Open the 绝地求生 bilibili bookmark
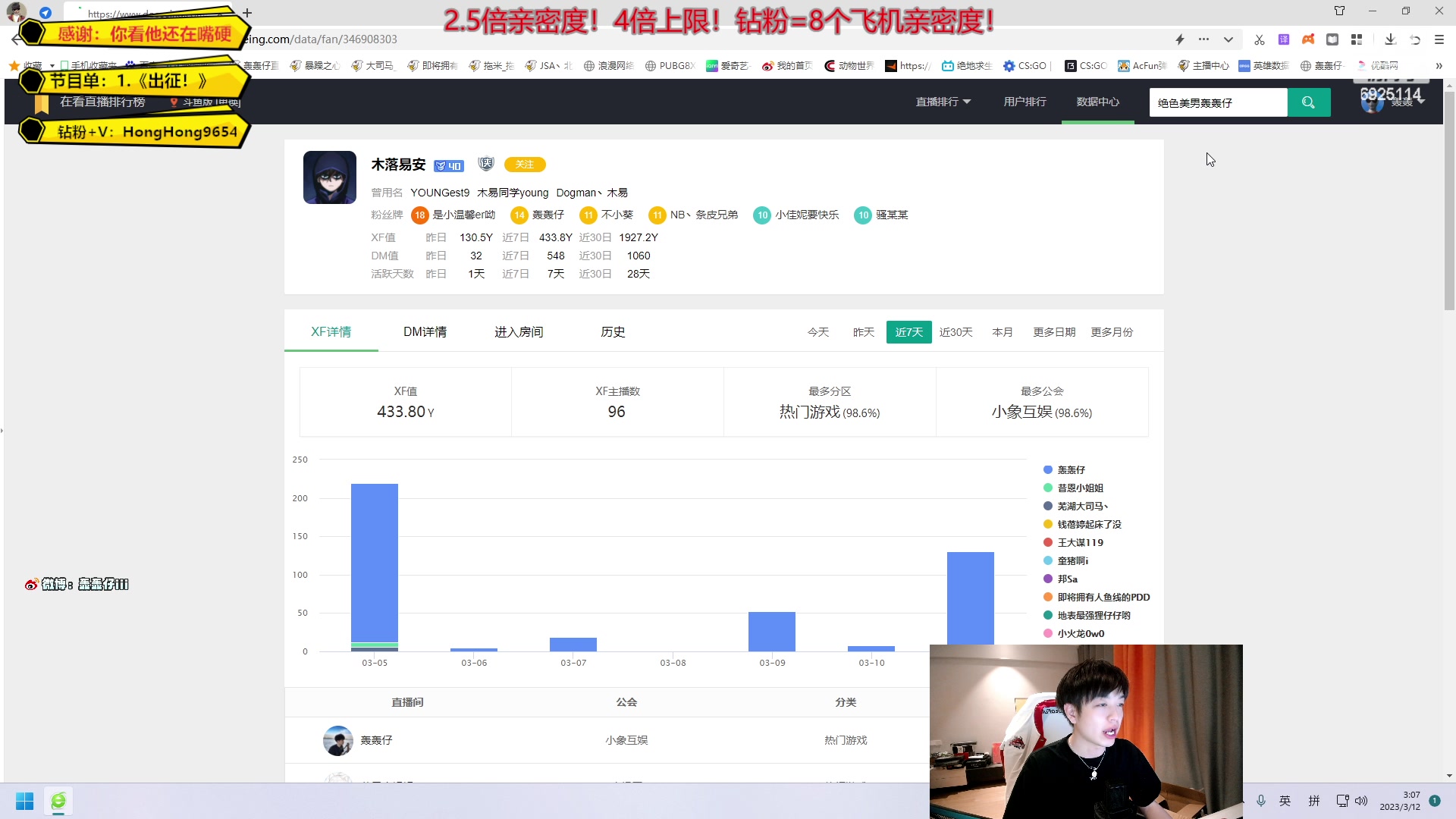This screenshot has height=819, width=1456. [x=967, y=66]
